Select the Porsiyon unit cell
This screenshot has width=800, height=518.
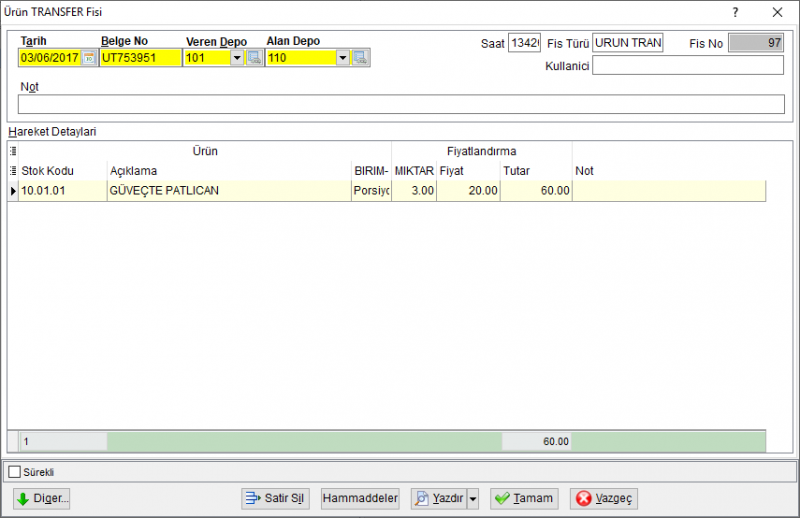pyautogui.click(x=371, y=191)
